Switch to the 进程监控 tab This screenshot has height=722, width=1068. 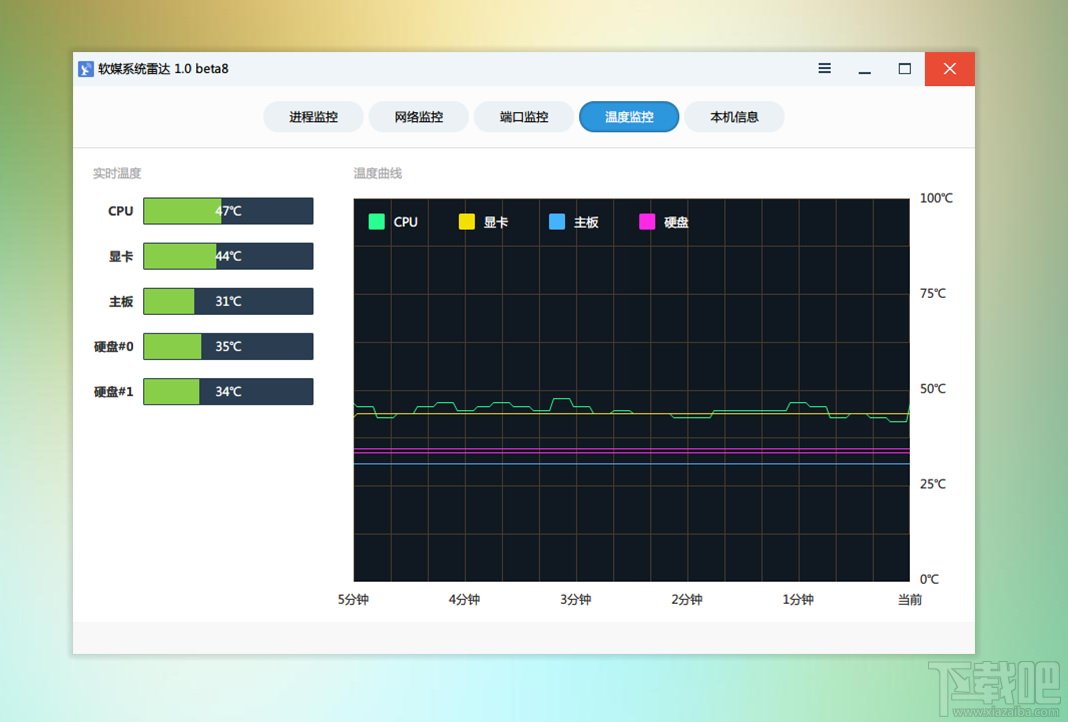point(313,116)
